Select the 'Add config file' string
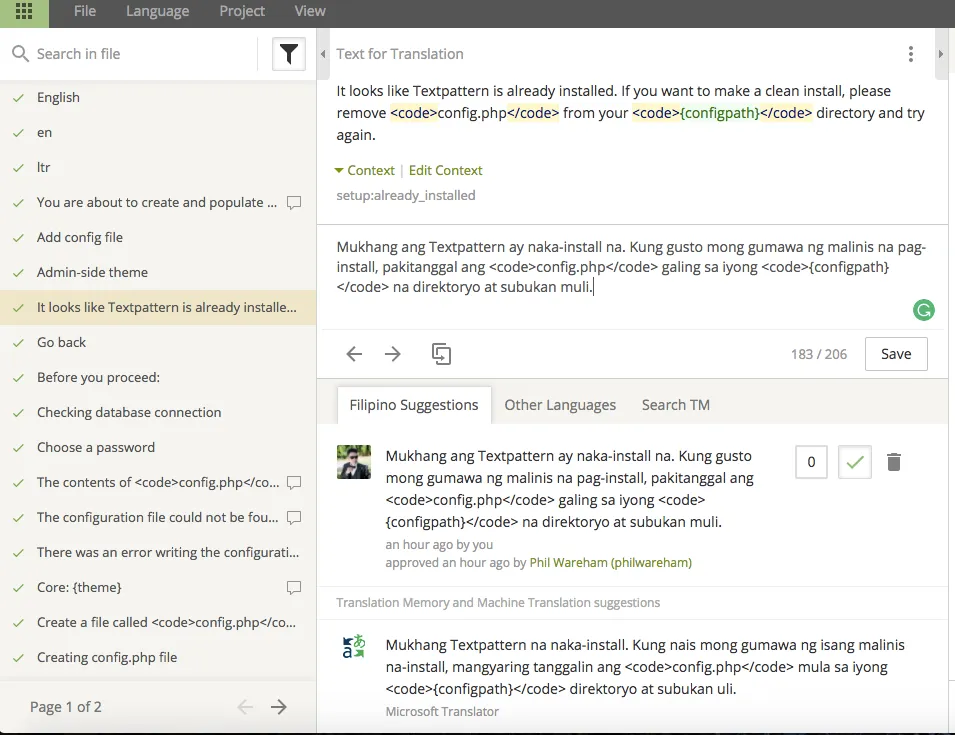Viewport: 955px width, 735px height. tap(158, 237)
